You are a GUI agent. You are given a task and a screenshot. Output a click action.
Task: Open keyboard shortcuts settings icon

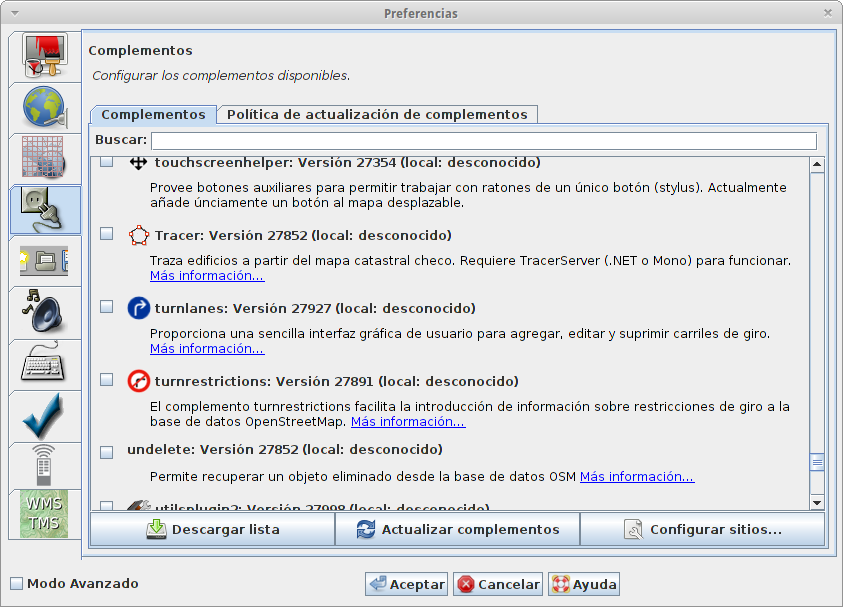(x=44, y=364)
